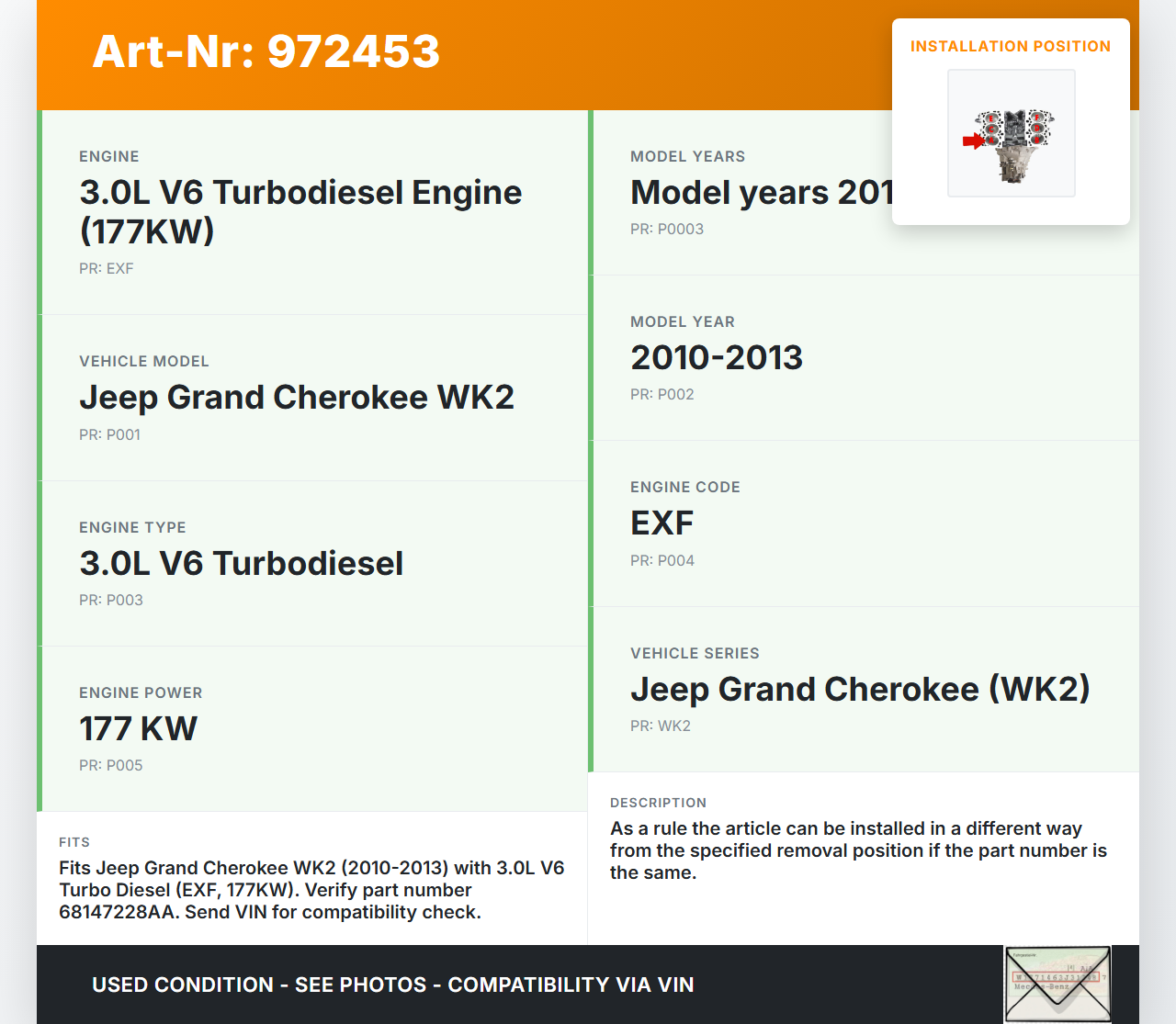Click the 2010-2013 model year value

click(x=716, y=357)
